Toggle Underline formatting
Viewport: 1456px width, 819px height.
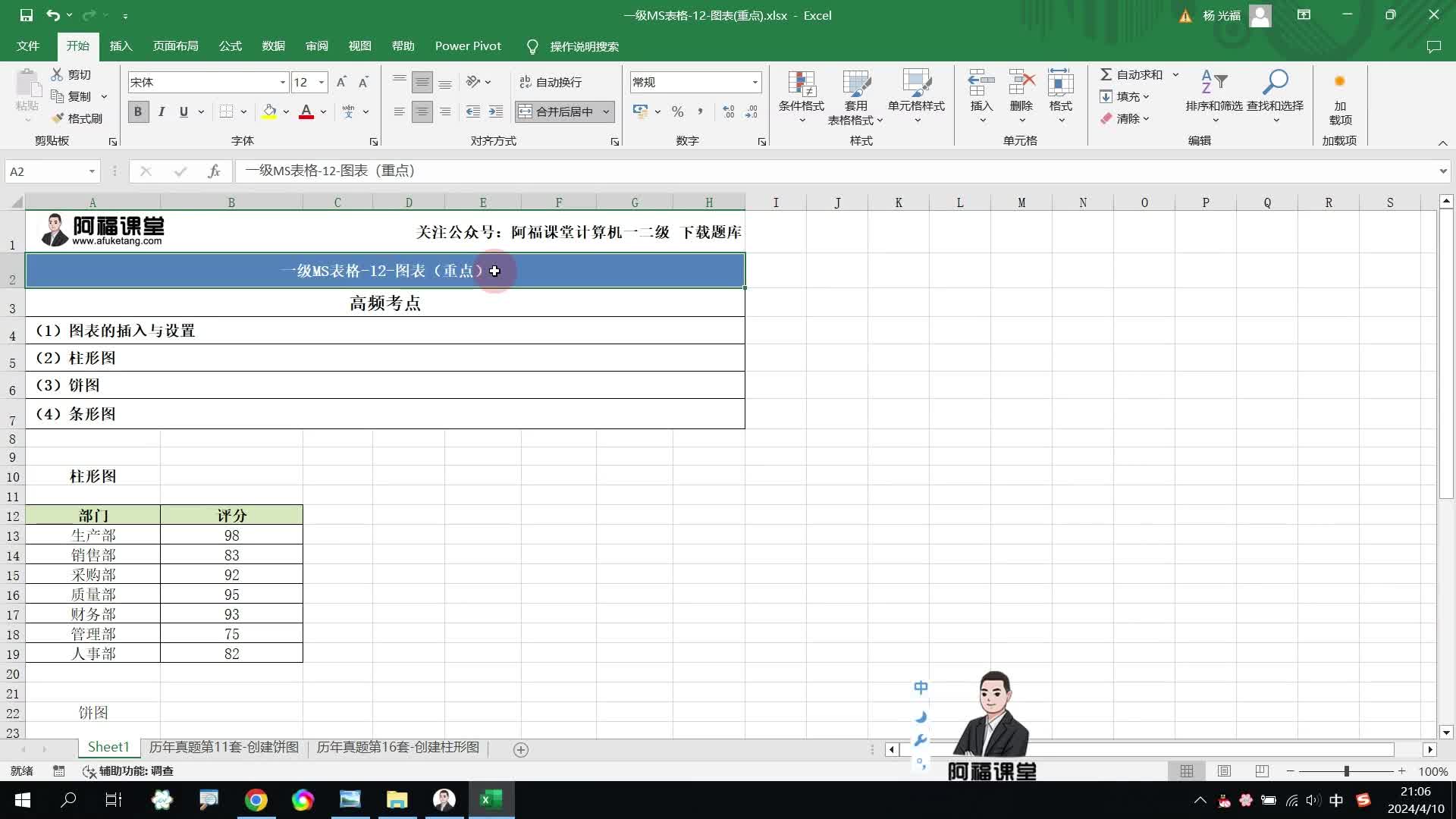pos(184,111)
